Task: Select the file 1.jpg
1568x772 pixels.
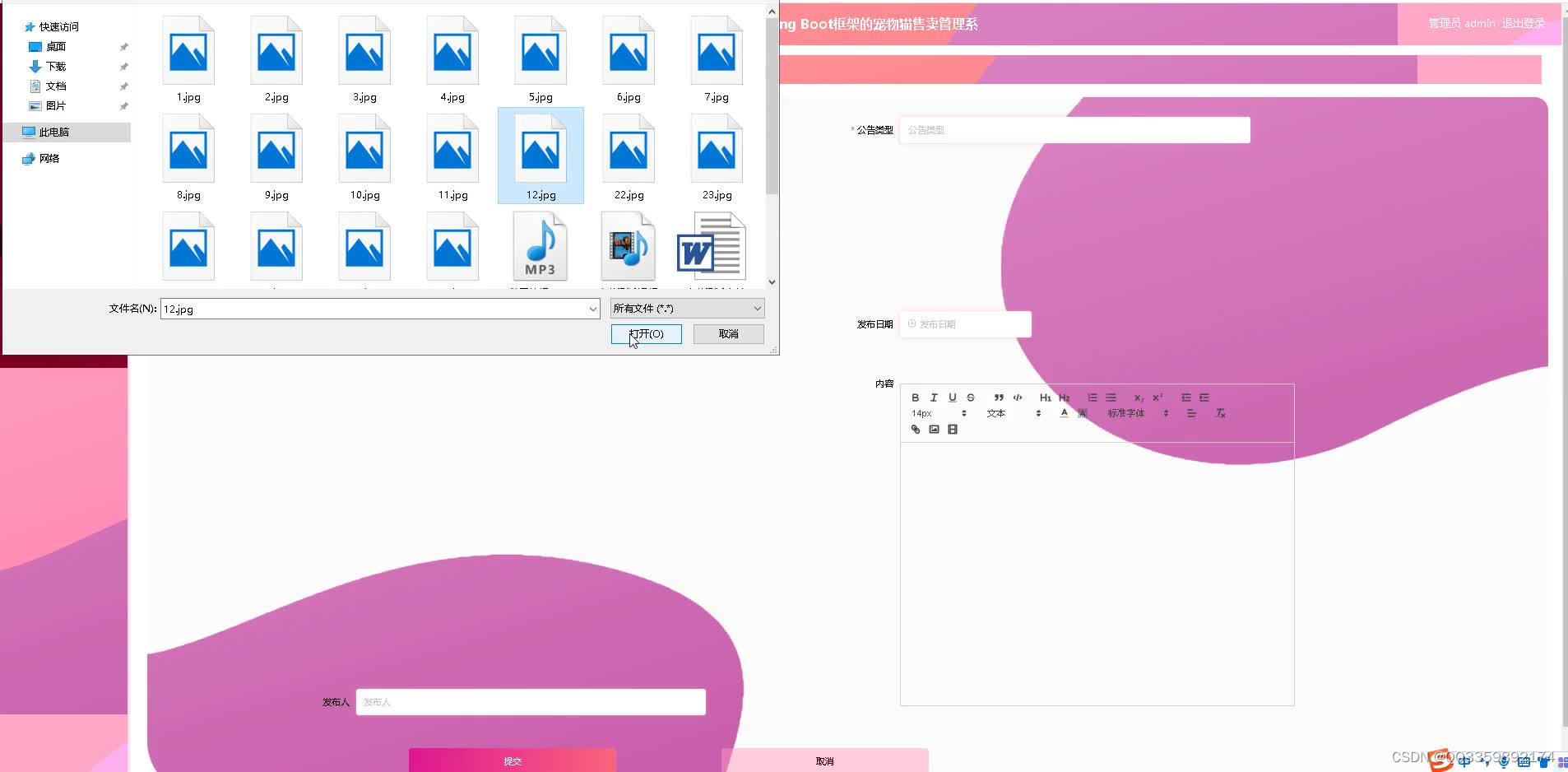Action: pyautogui.click(x=188, y=59)
